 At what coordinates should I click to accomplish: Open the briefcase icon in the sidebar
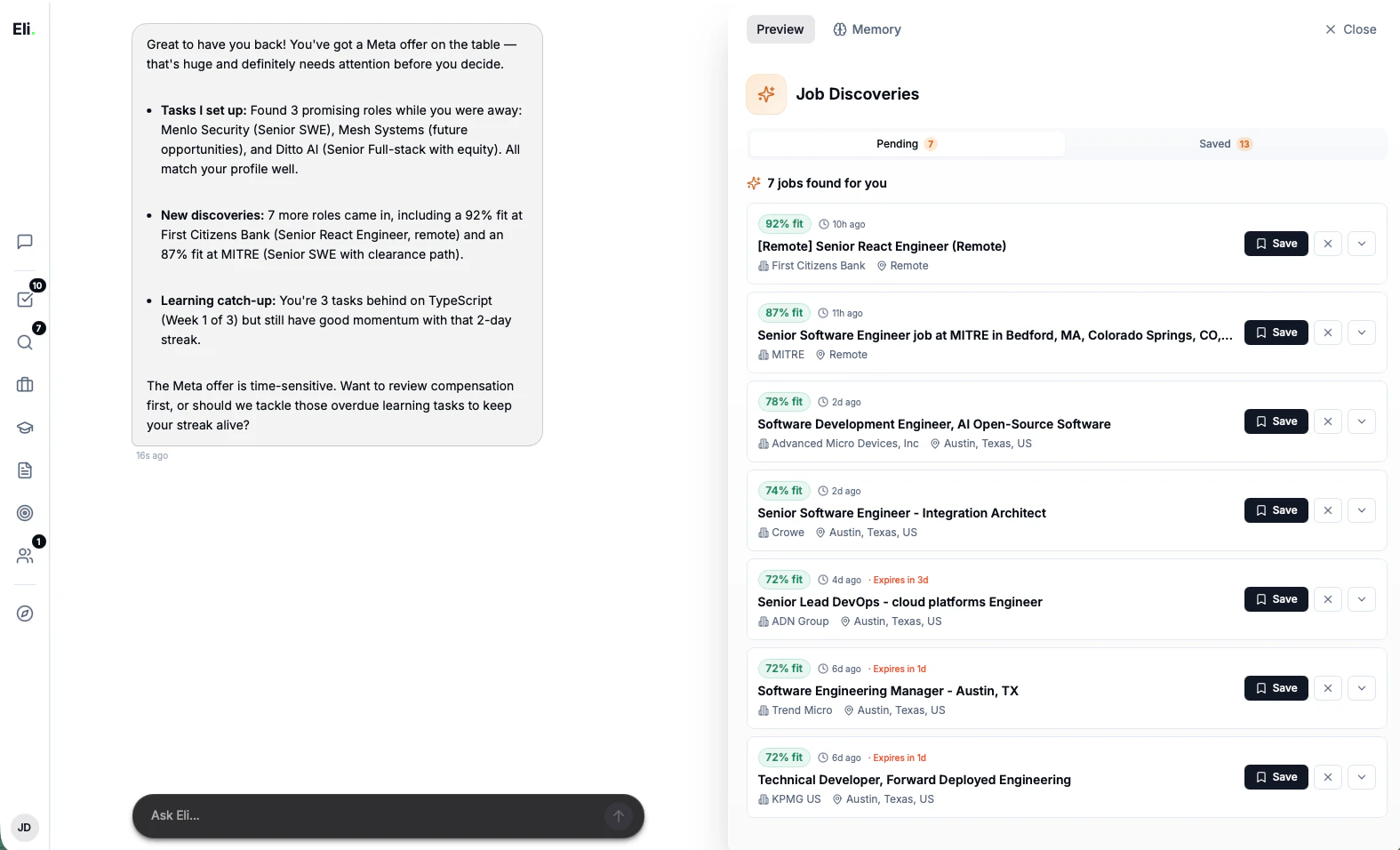[25, 385]
